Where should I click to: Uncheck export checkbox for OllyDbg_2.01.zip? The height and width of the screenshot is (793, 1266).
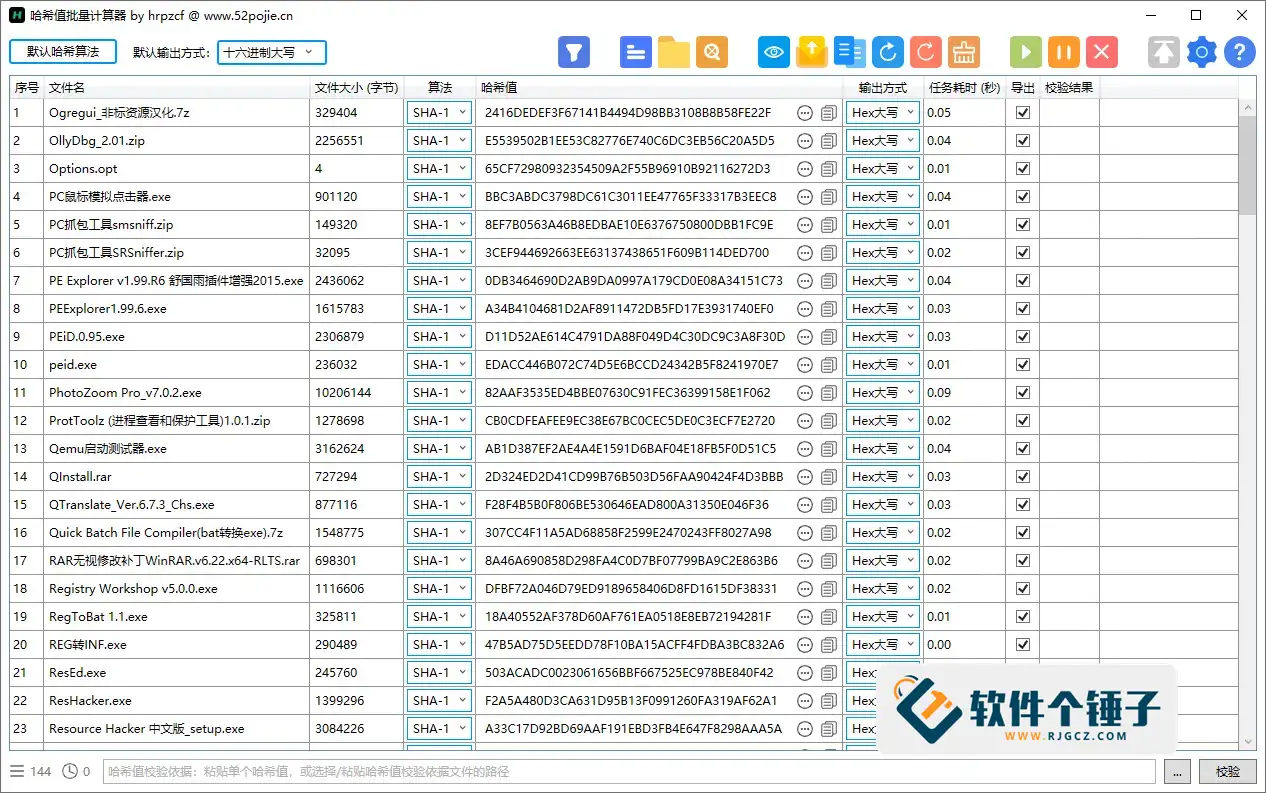[x=1022, y=141]
